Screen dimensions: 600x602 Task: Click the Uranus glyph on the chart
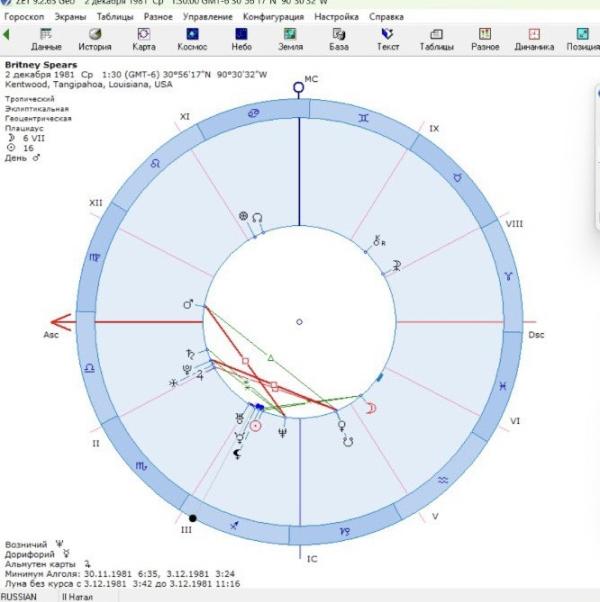240,419
